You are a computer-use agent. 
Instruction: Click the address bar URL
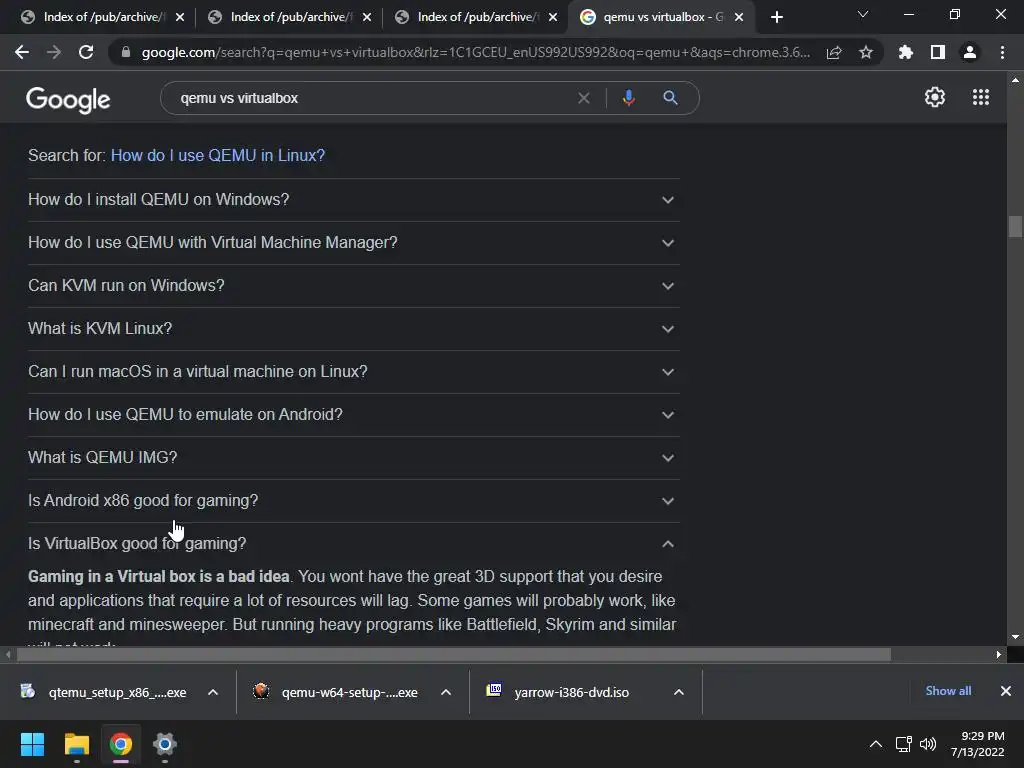point(475,52)
